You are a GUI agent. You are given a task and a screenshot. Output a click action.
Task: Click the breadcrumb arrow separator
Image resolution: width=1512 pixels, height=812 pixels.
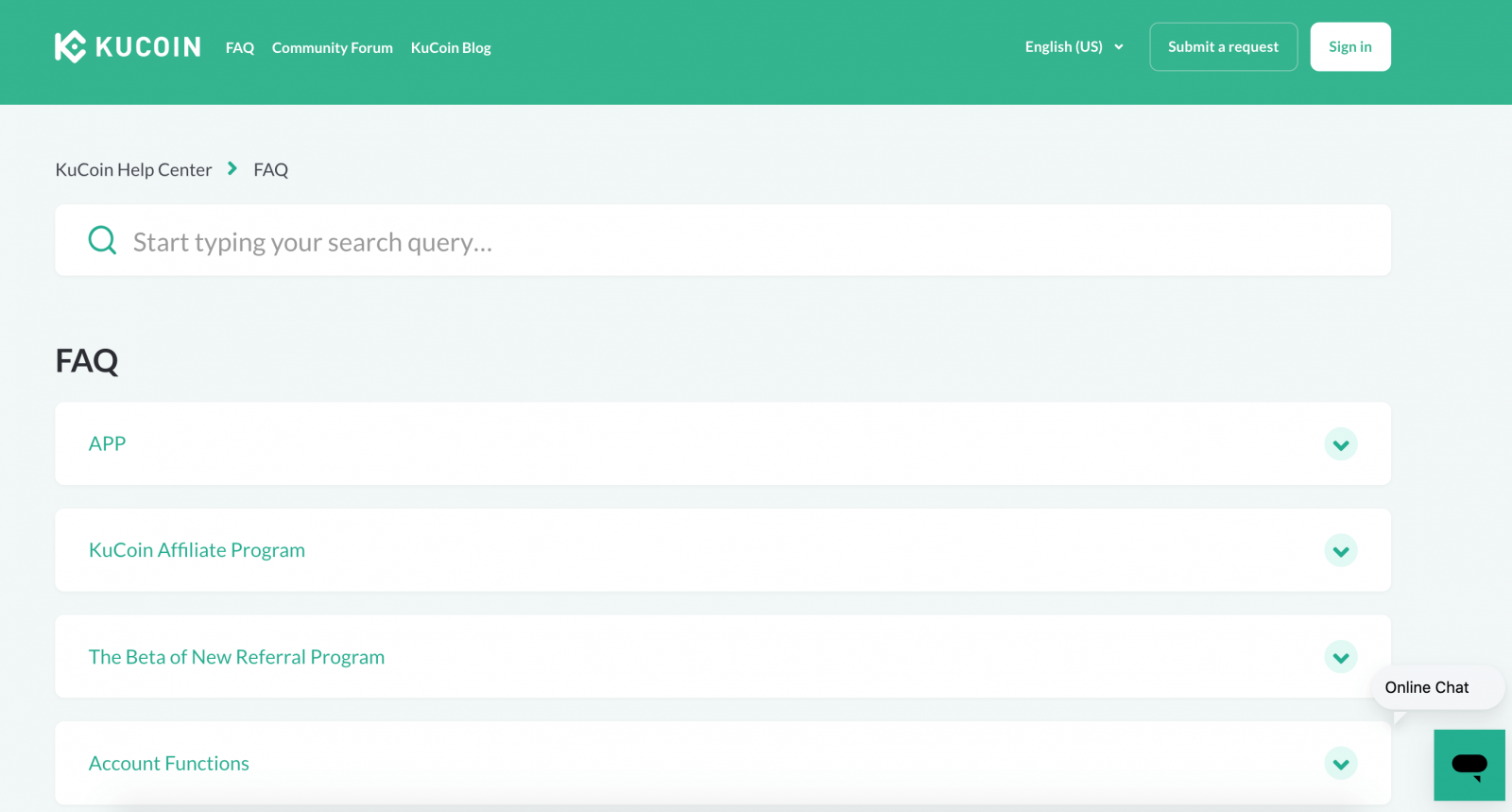(232, 169)
